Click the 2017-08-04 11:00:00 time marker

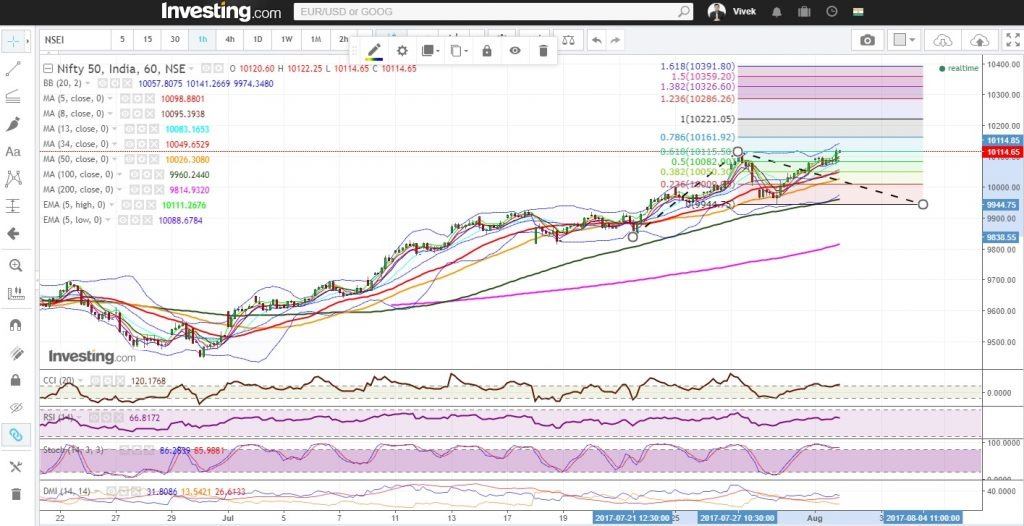(x=922, y=518)
